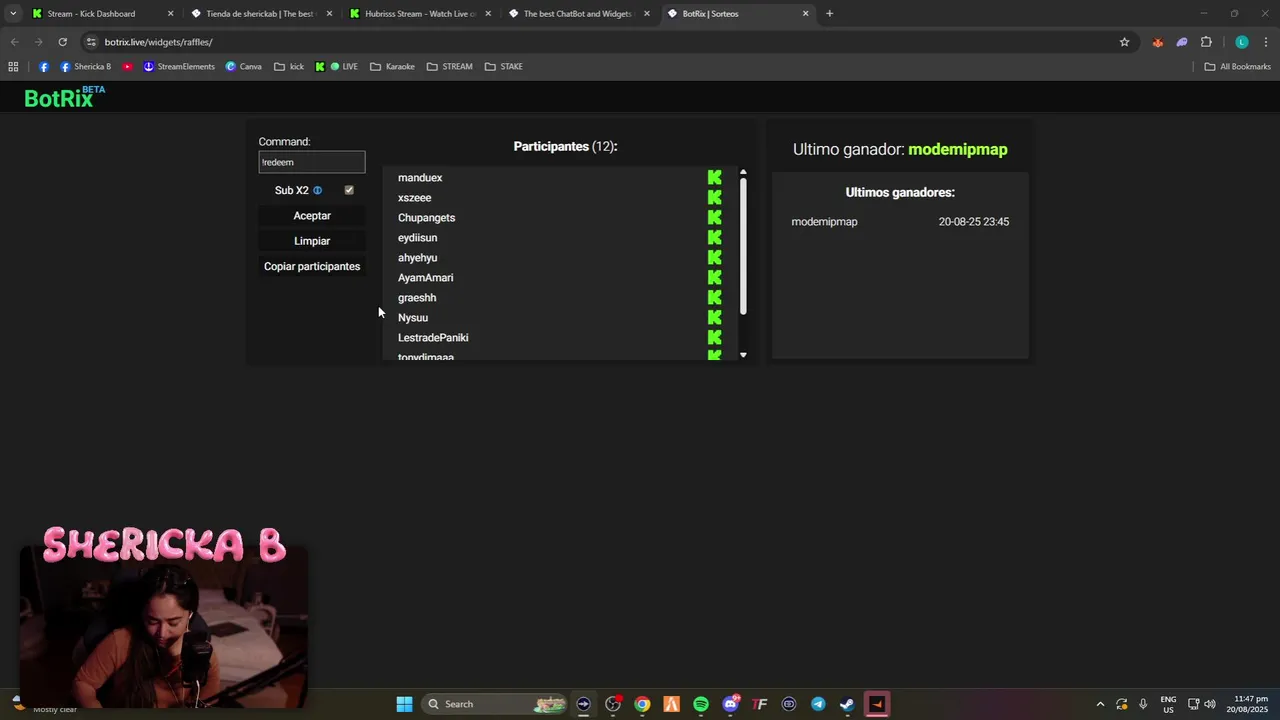The image size is (1280, 720).
Task: Click the participants list scroll-down arrow
Action: coord(743,355)
